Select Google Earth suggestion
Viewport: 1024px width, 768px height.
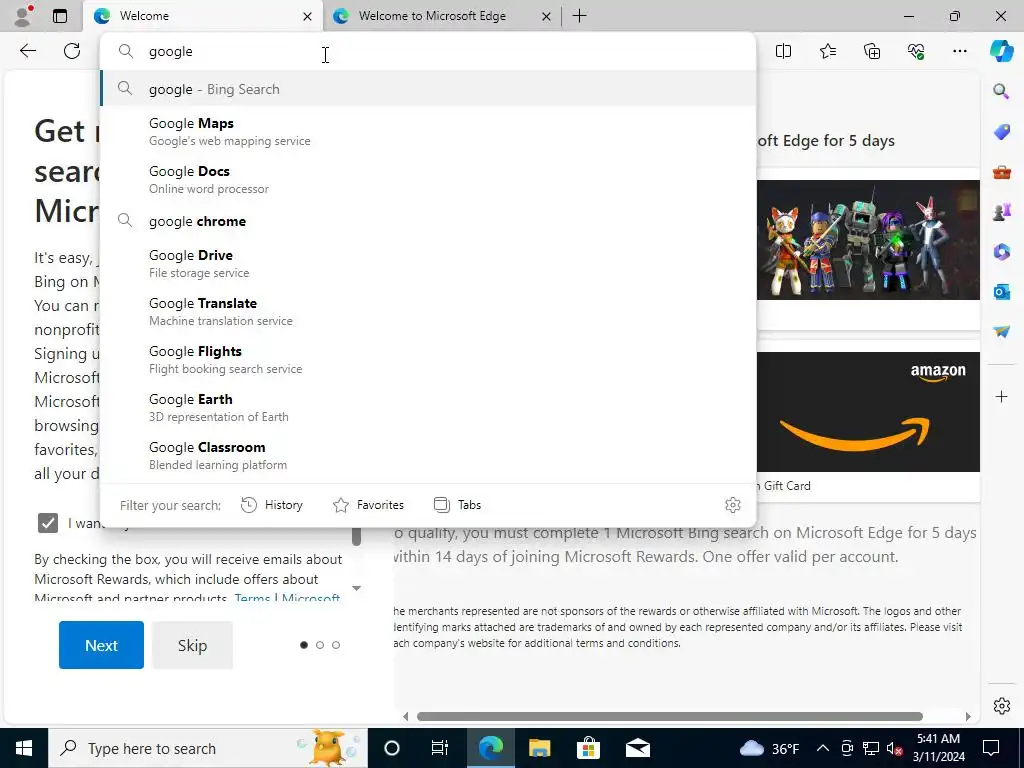428,408
